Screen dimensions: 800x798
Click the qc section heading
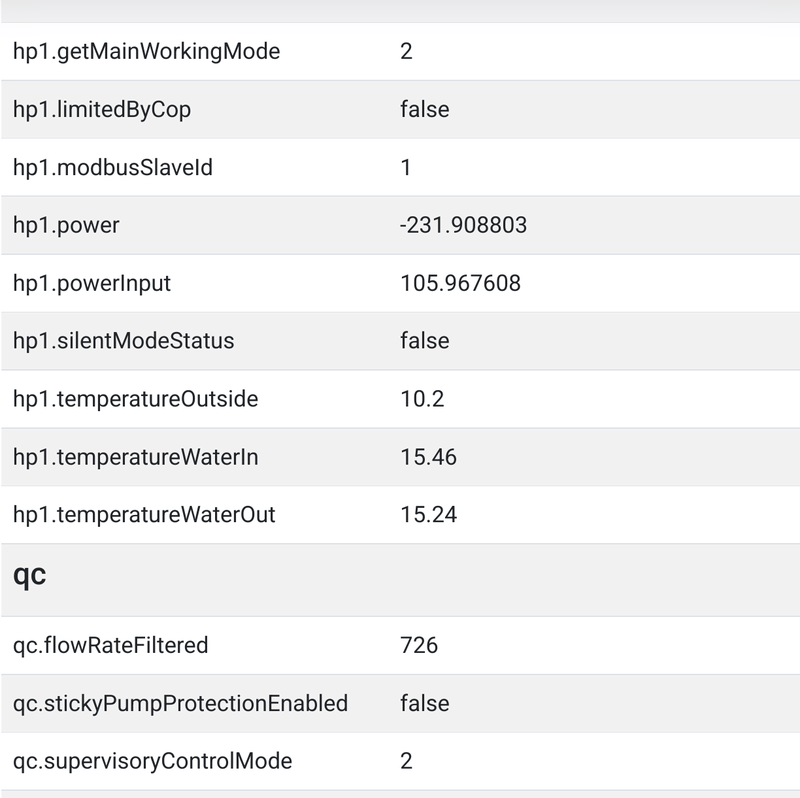30,579
